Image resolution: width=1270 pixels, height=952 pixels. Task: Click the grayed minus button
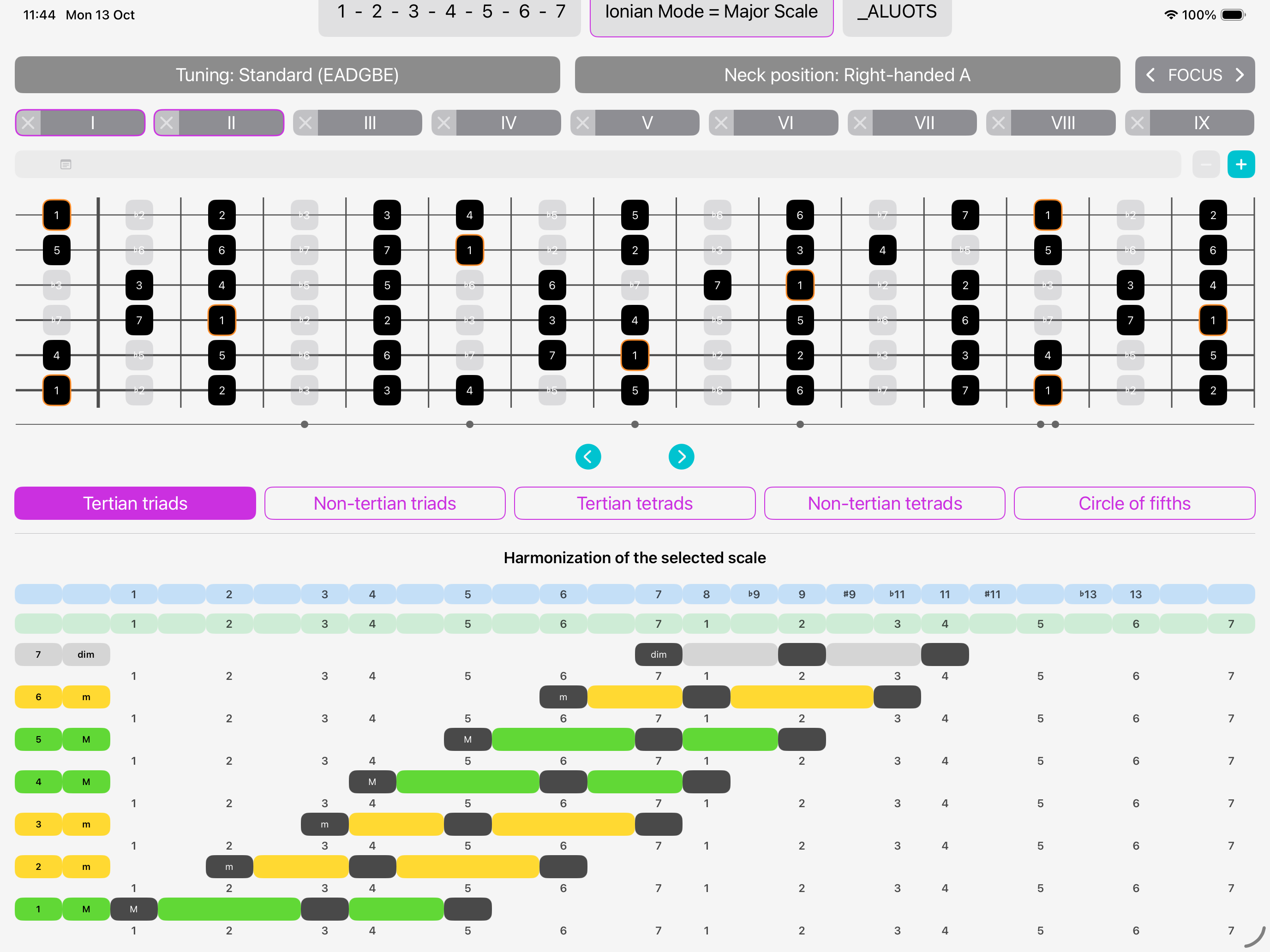click(x=1205, y=165)
